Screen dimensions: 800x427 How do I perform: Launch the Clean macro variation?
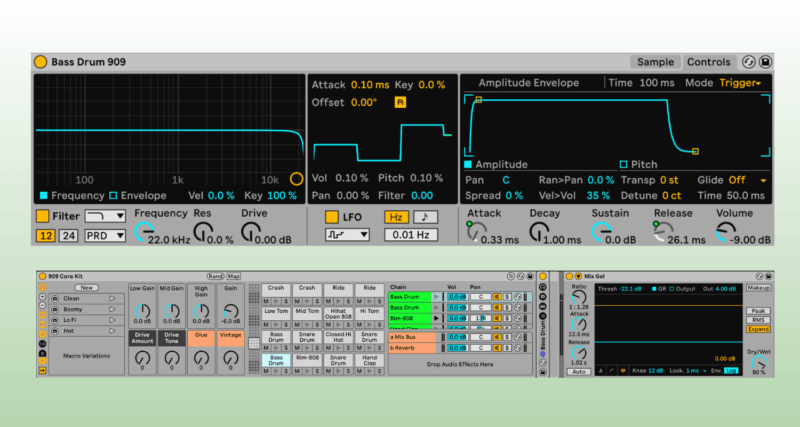tap(112, 298)
